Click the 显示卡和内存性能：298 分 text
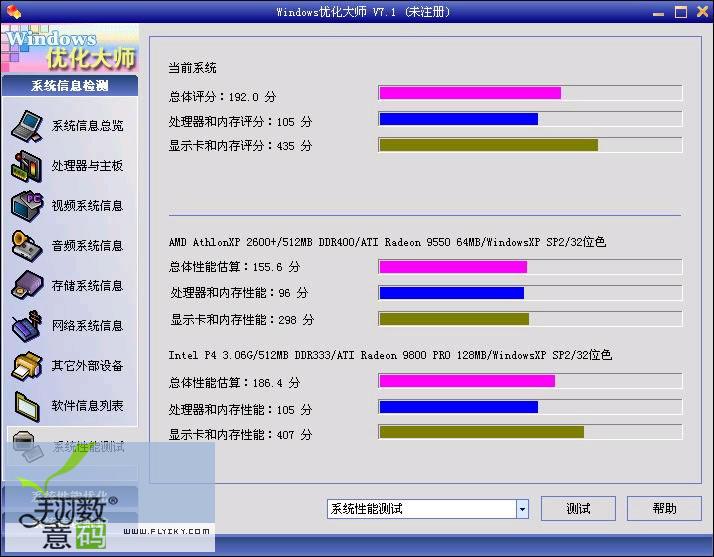714x557 pixels. pos(242,320)
